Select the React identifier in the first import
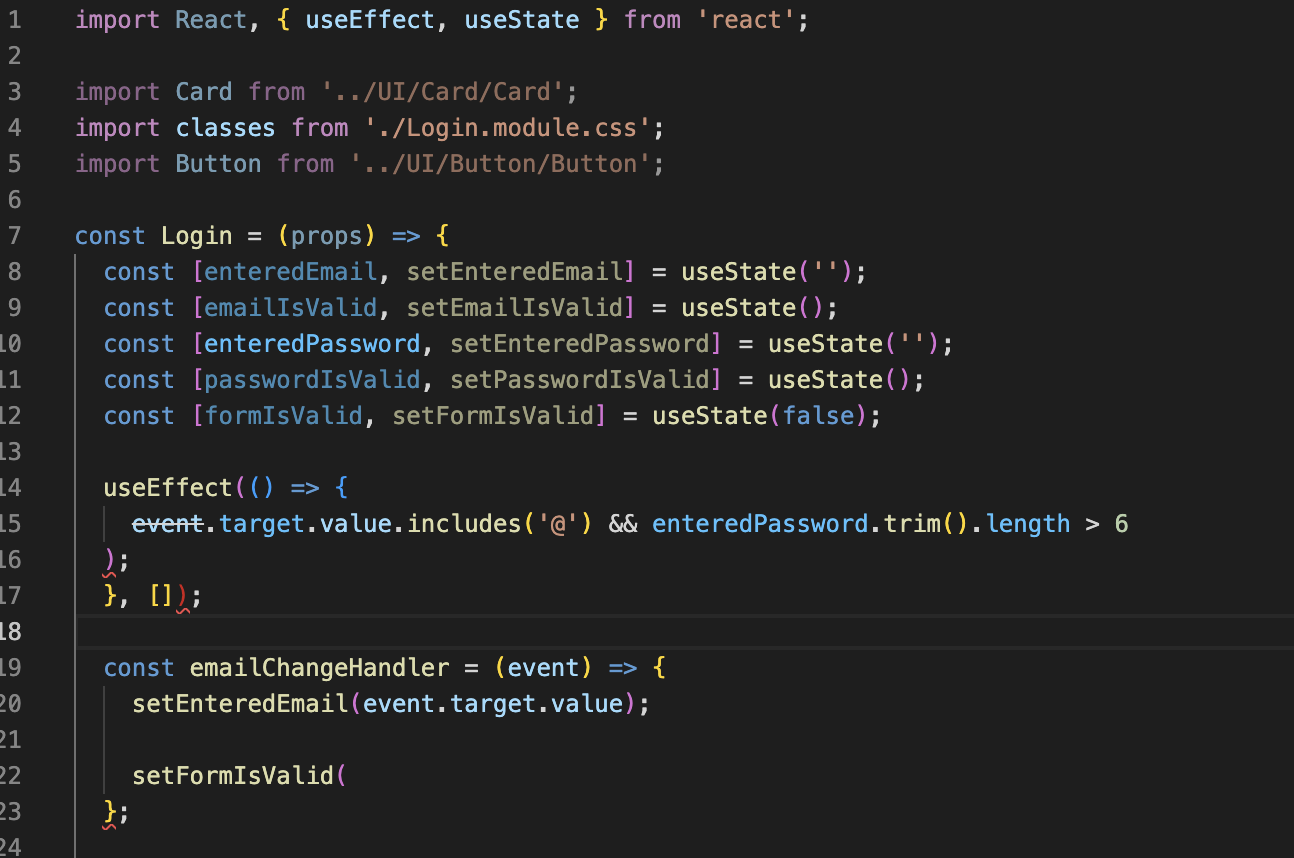Image resolution: width=1294 pixels, height=858 pixels. 212,20
